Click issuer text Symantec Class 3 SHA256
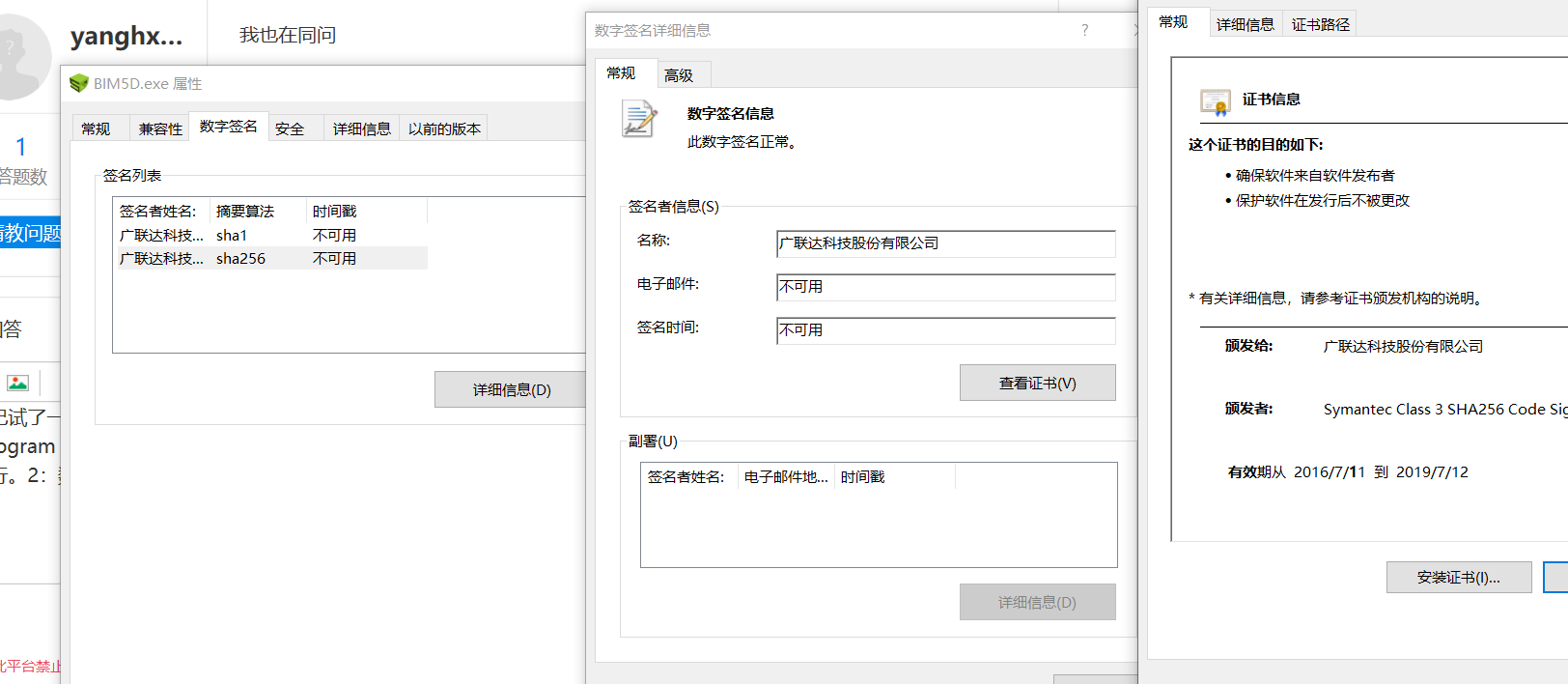The image size is (1568, 684). click(1444, 409)
